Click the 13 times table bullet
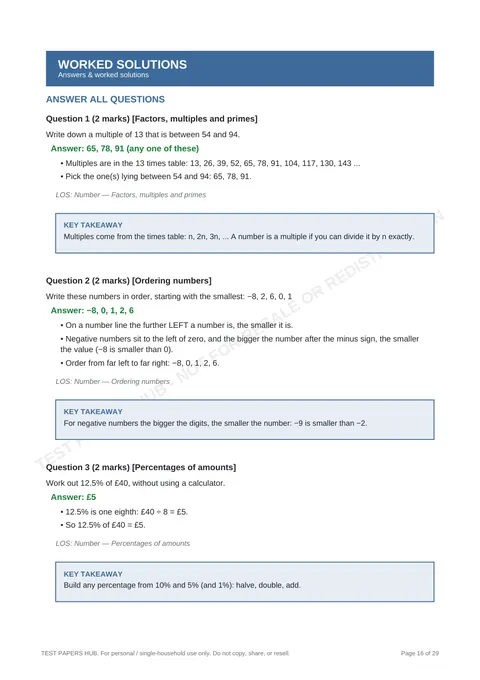The image size is (480, 680). pos(210,163)
